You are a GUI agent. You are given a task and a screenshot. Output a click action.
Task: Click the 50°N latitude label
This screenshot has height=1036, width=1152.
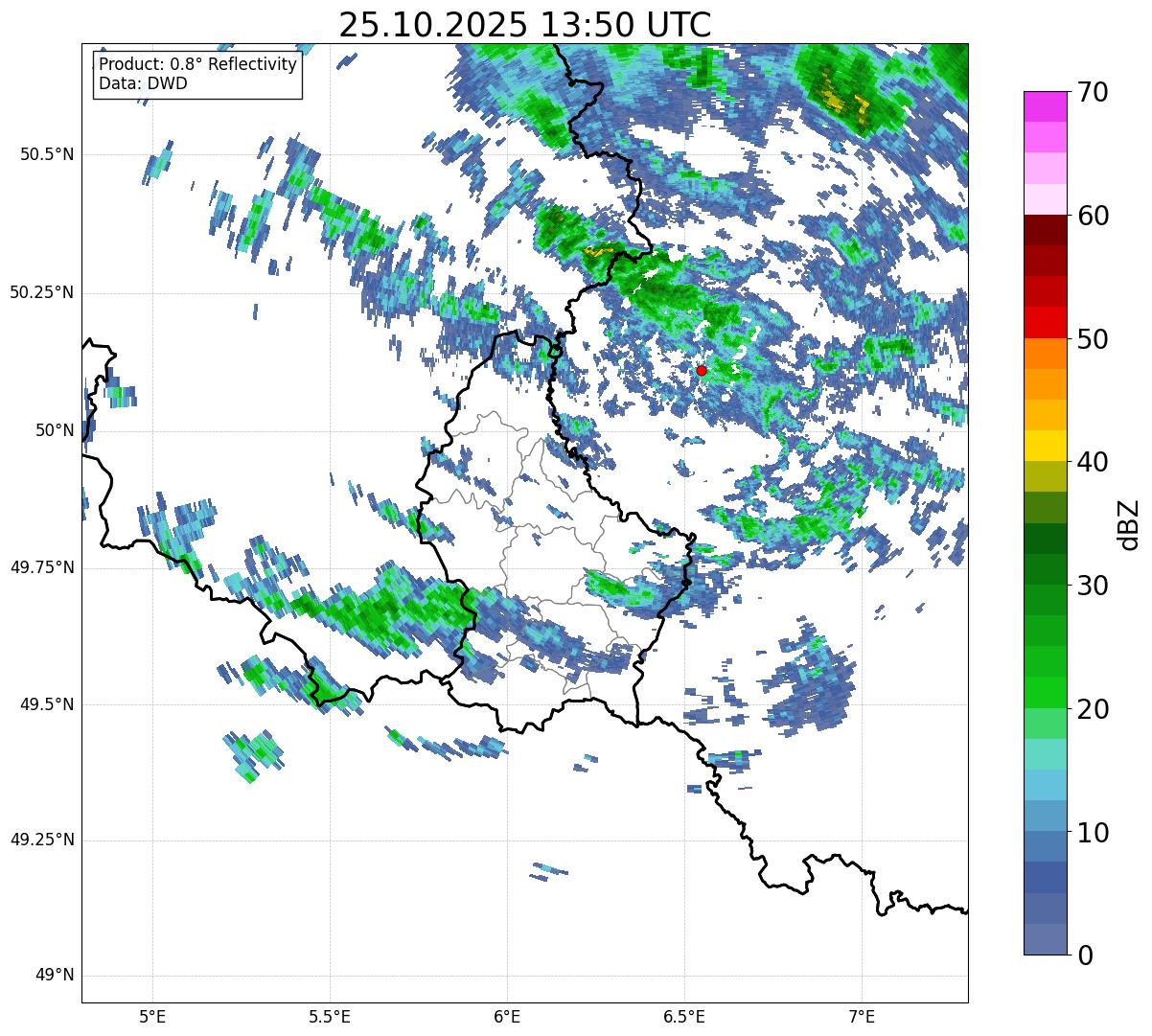point(55,430)
